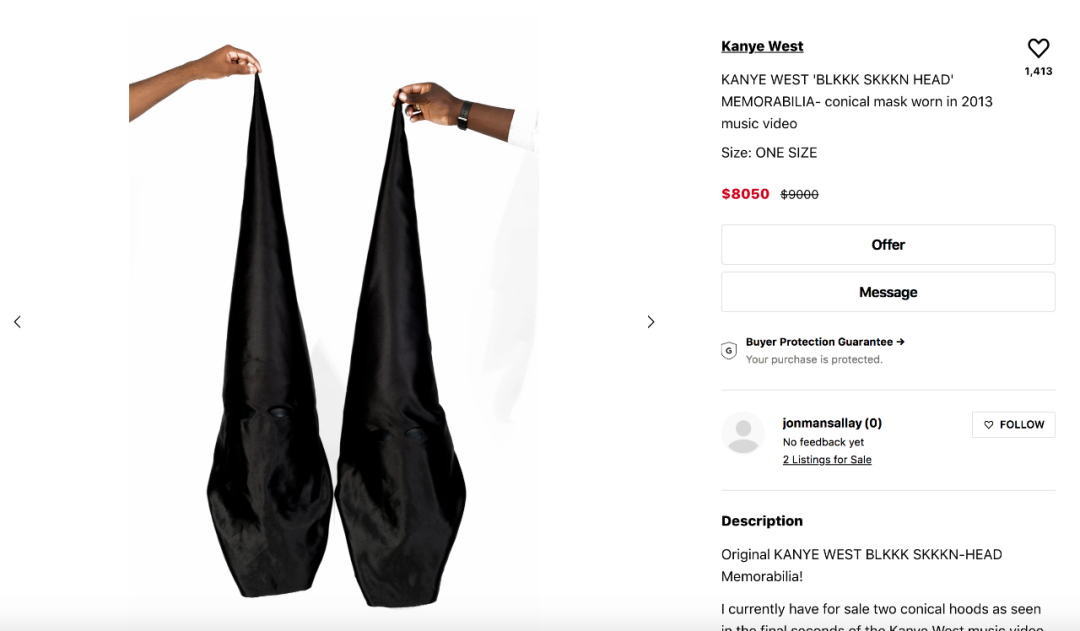Click the 1,413 likes count
The image size is (1080, 631).
coord(1038,71)
